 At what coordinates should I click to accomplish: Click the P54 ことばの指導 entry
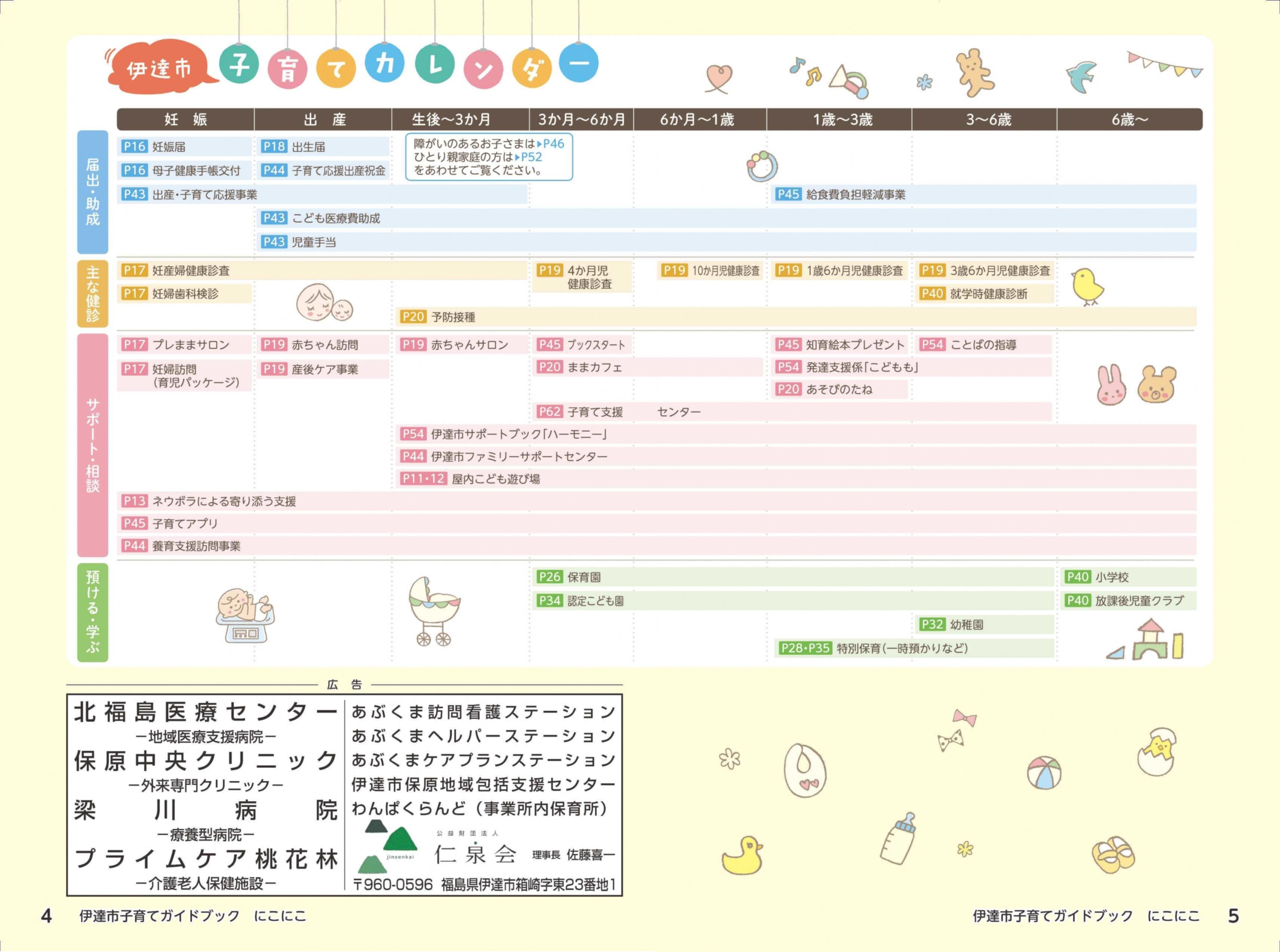pos(983,345)
